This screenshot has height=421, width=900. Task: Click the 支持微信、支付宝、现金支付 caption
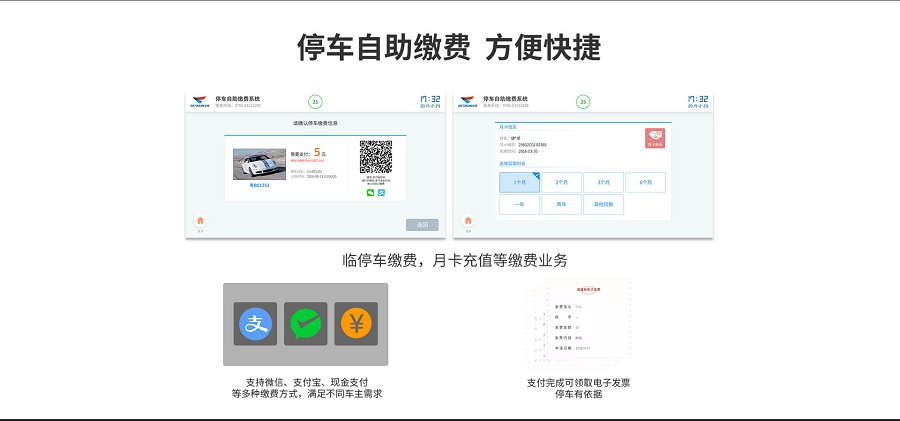tap(307, 383)
